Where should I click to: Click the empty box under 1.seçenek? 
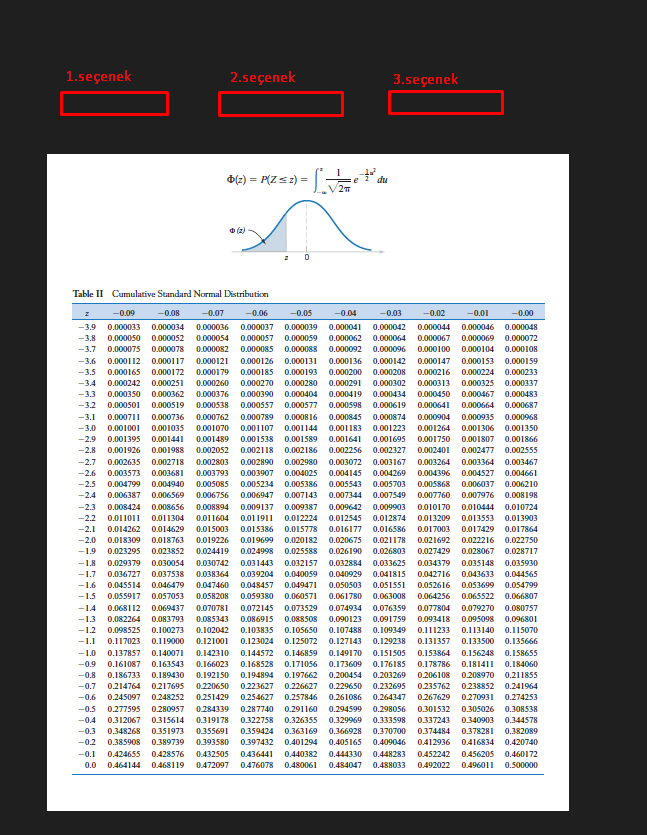(114, 104)
